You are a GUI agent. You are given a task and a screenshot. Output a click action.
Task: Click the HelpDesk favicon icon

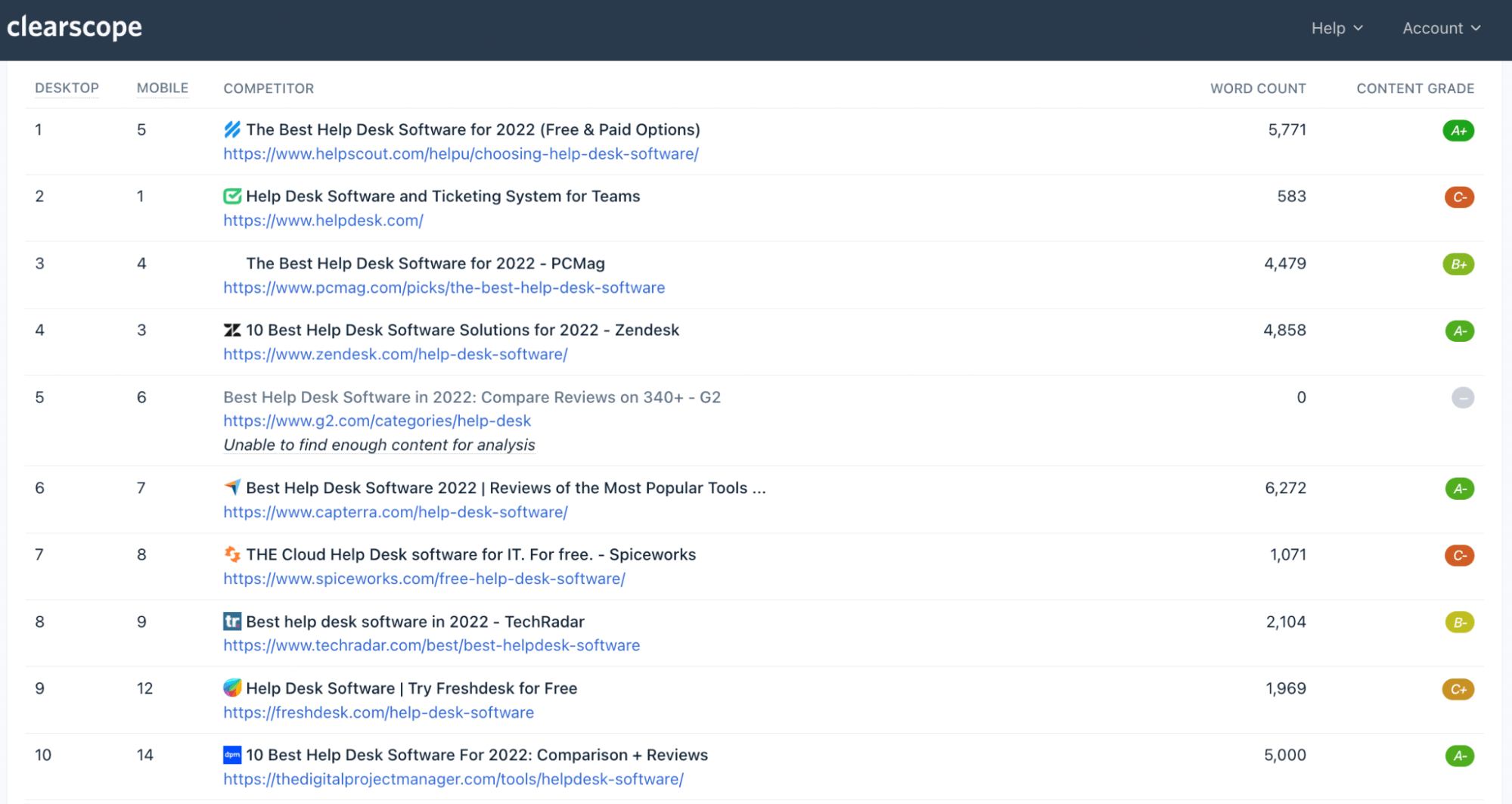coord(232,196)
